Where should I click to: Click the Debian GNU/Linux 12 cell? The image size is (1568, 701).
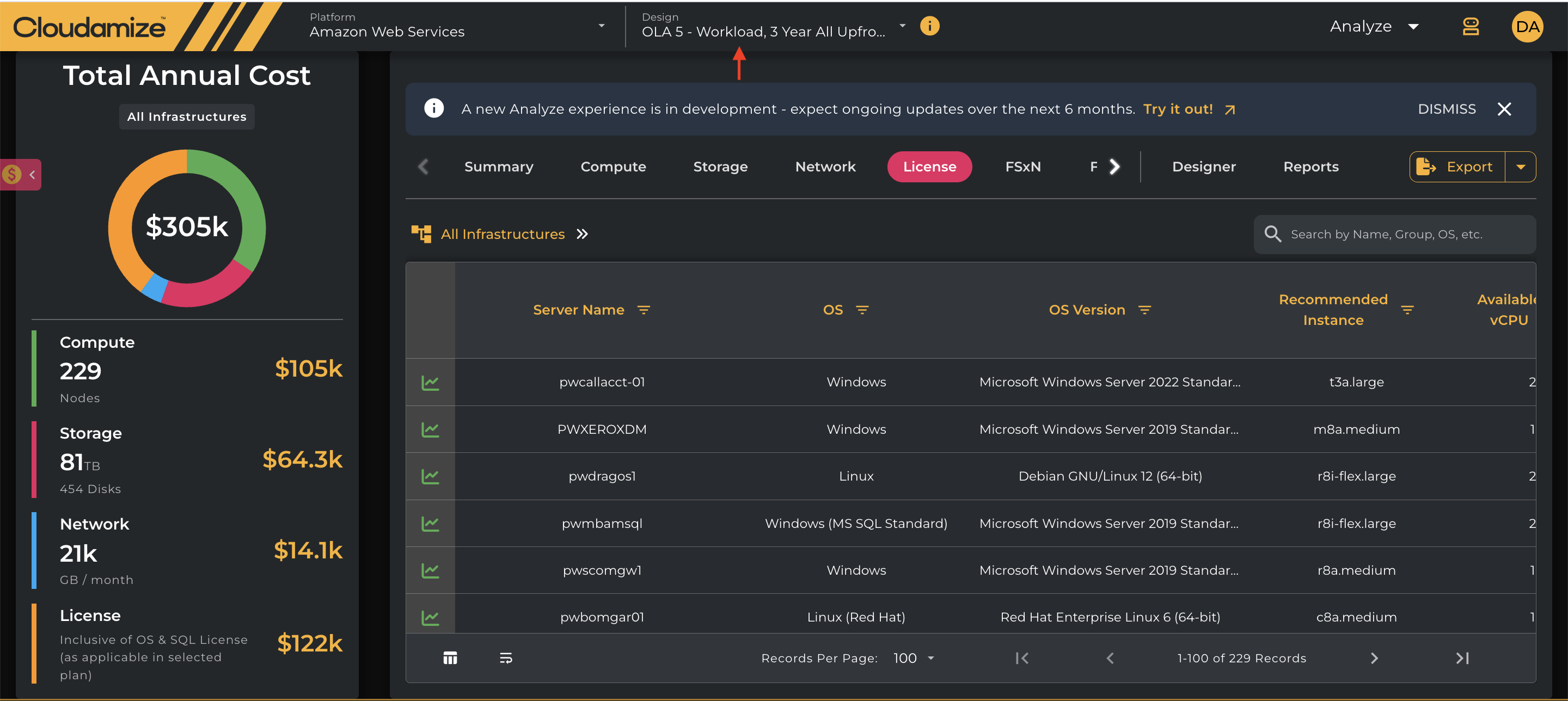coord(1110,476)
